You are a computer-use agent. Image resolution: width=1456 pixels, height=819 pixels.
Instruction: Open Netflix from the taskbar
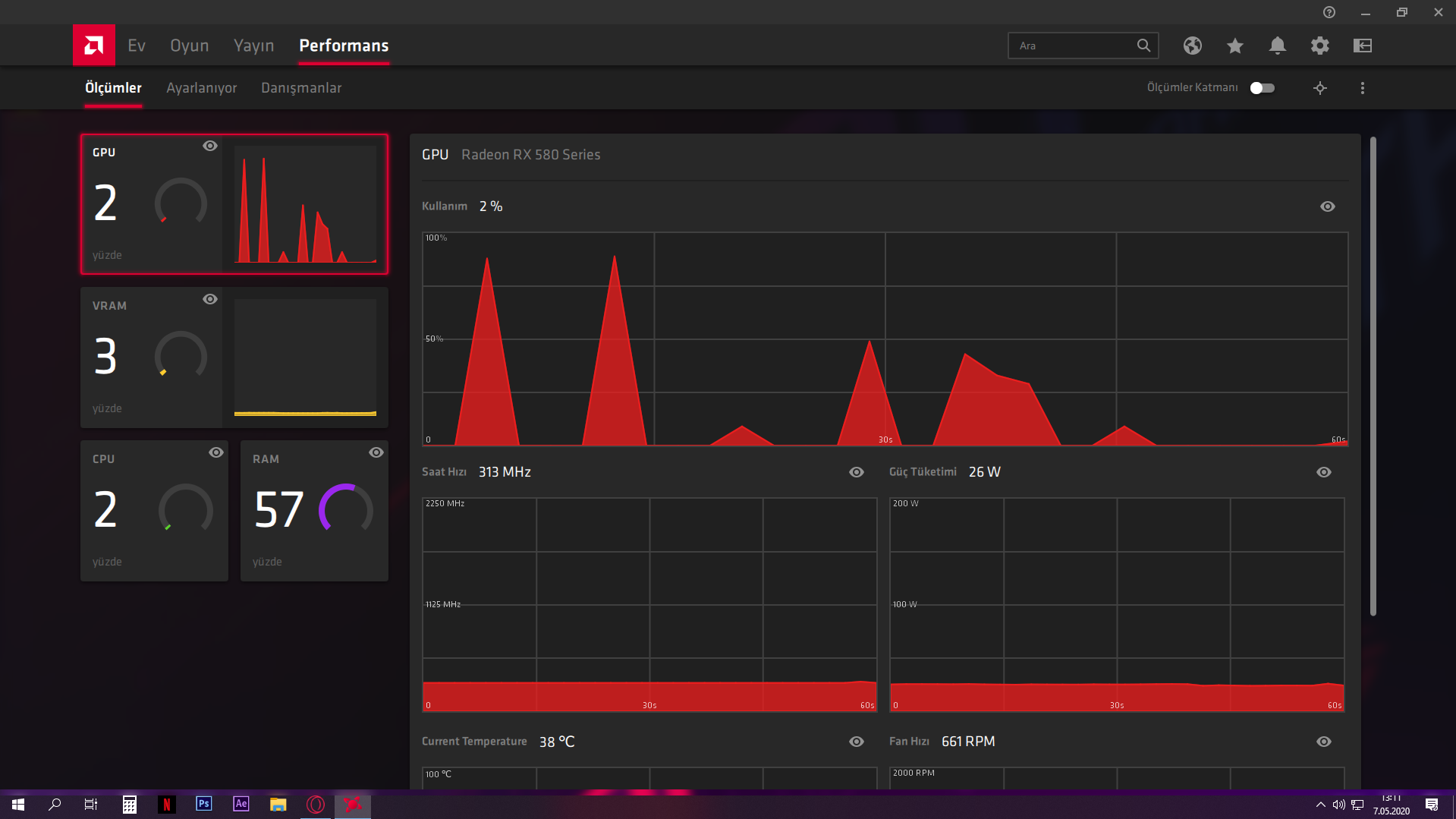[x=166, y=804]
